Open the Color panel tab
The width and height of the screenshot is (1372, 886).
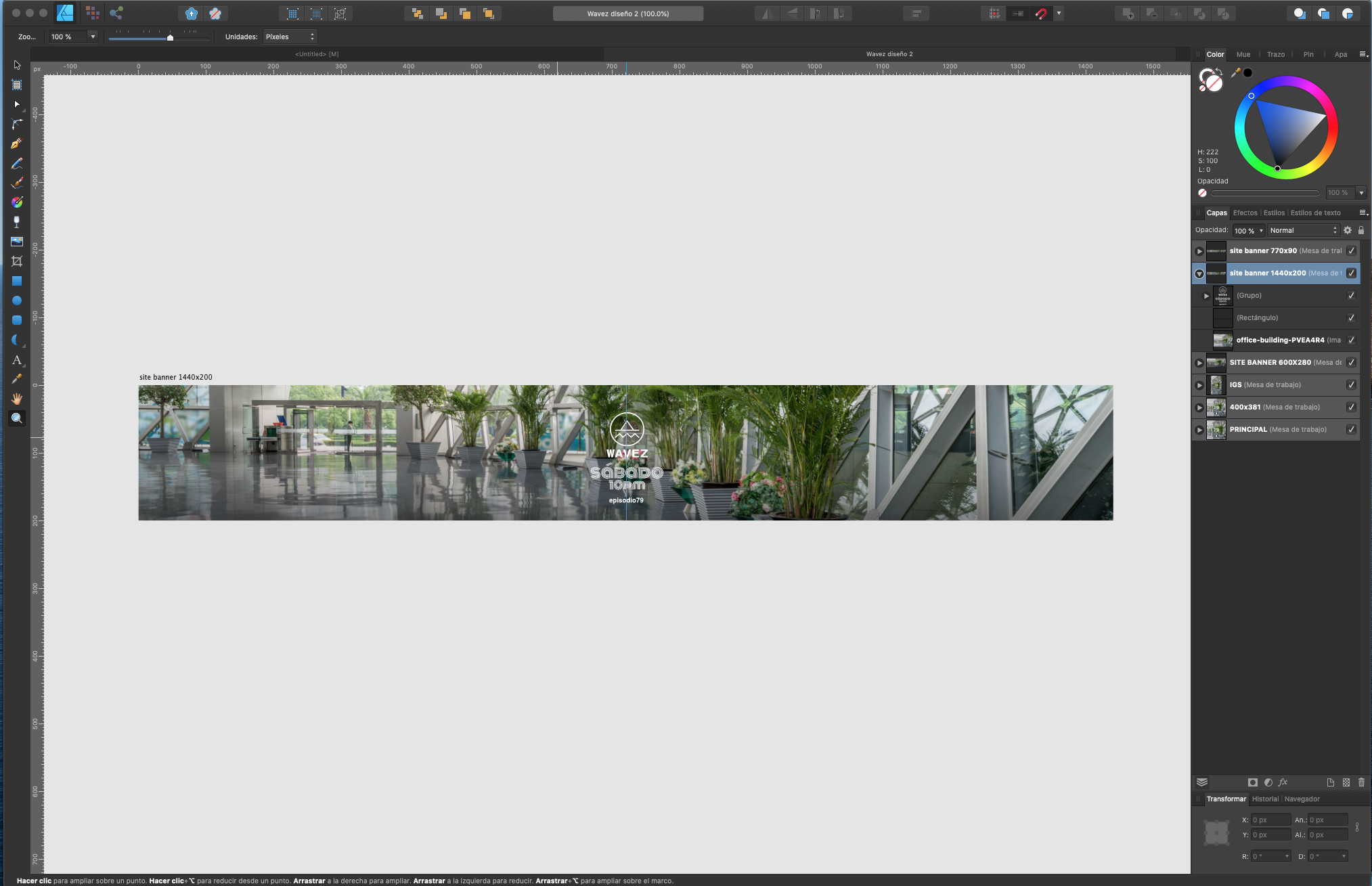(1215, 54)
